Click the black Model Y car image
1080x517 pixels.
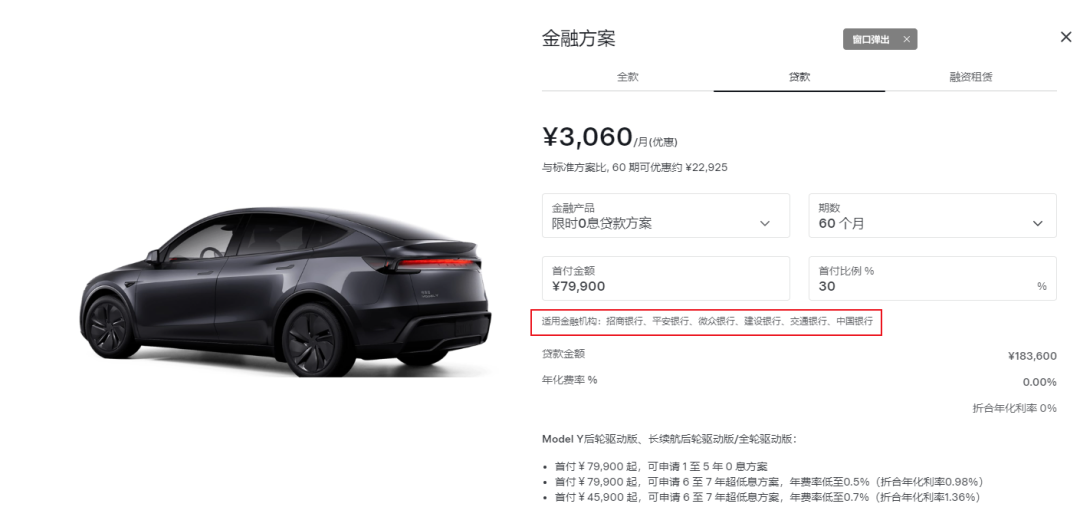point(284,293)
